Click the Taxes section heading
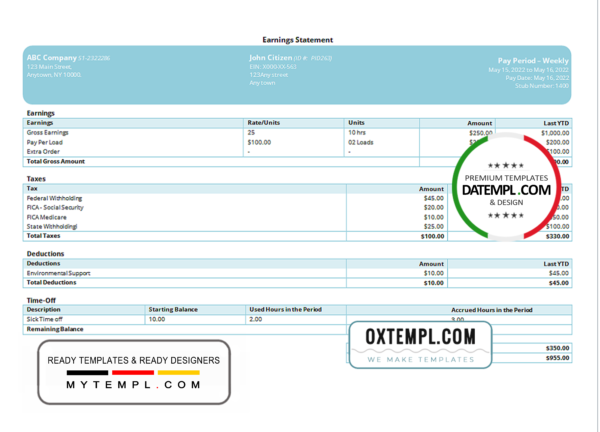The height and width of the screenshot is (432, 600). (x=36, y=179)
